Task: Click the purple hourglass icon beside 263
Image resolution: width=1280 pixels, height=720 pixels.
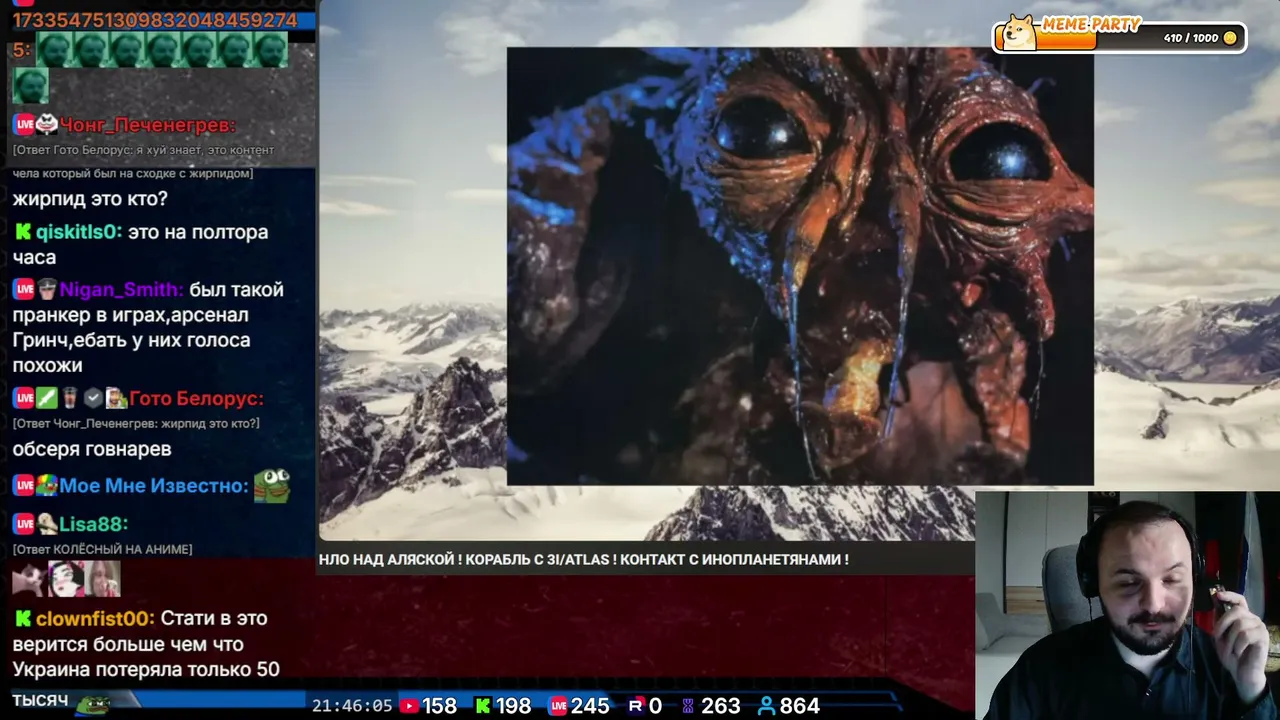Action: click(x=687, y=706)
